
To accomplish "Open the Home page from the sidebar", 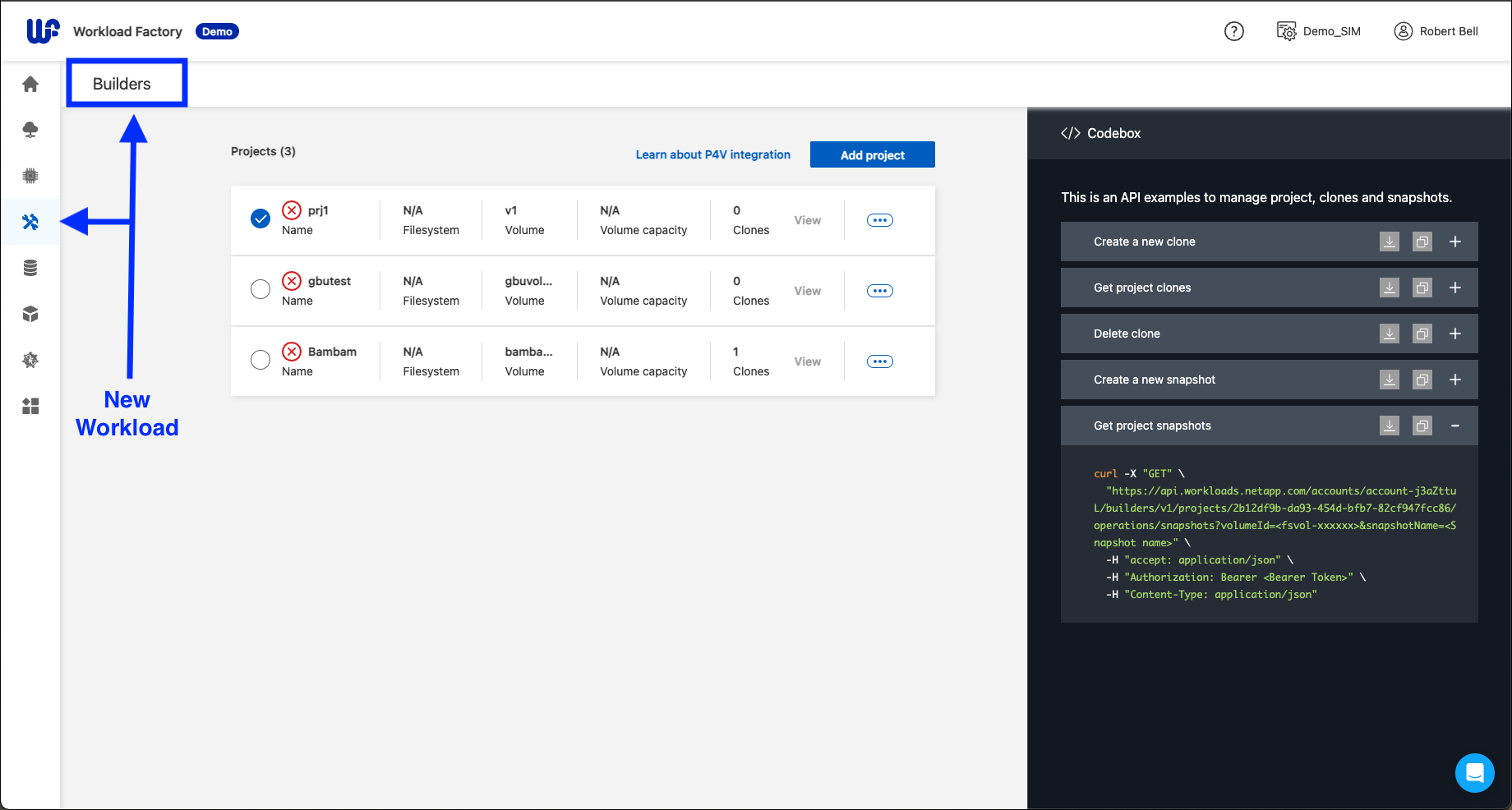I will click(30, 84).
